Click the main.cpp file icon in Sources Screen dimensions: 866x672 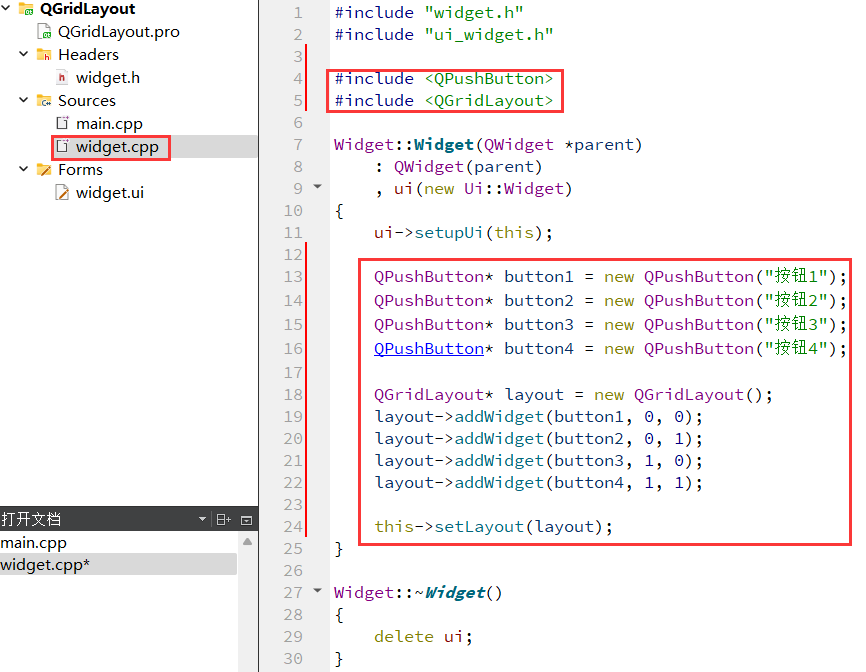click(62, 123)
